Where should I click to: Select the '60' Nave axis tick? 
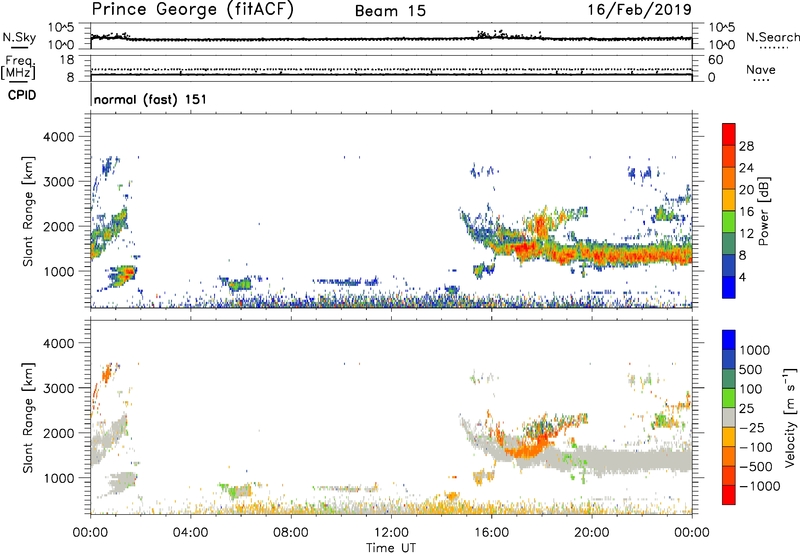716,60
